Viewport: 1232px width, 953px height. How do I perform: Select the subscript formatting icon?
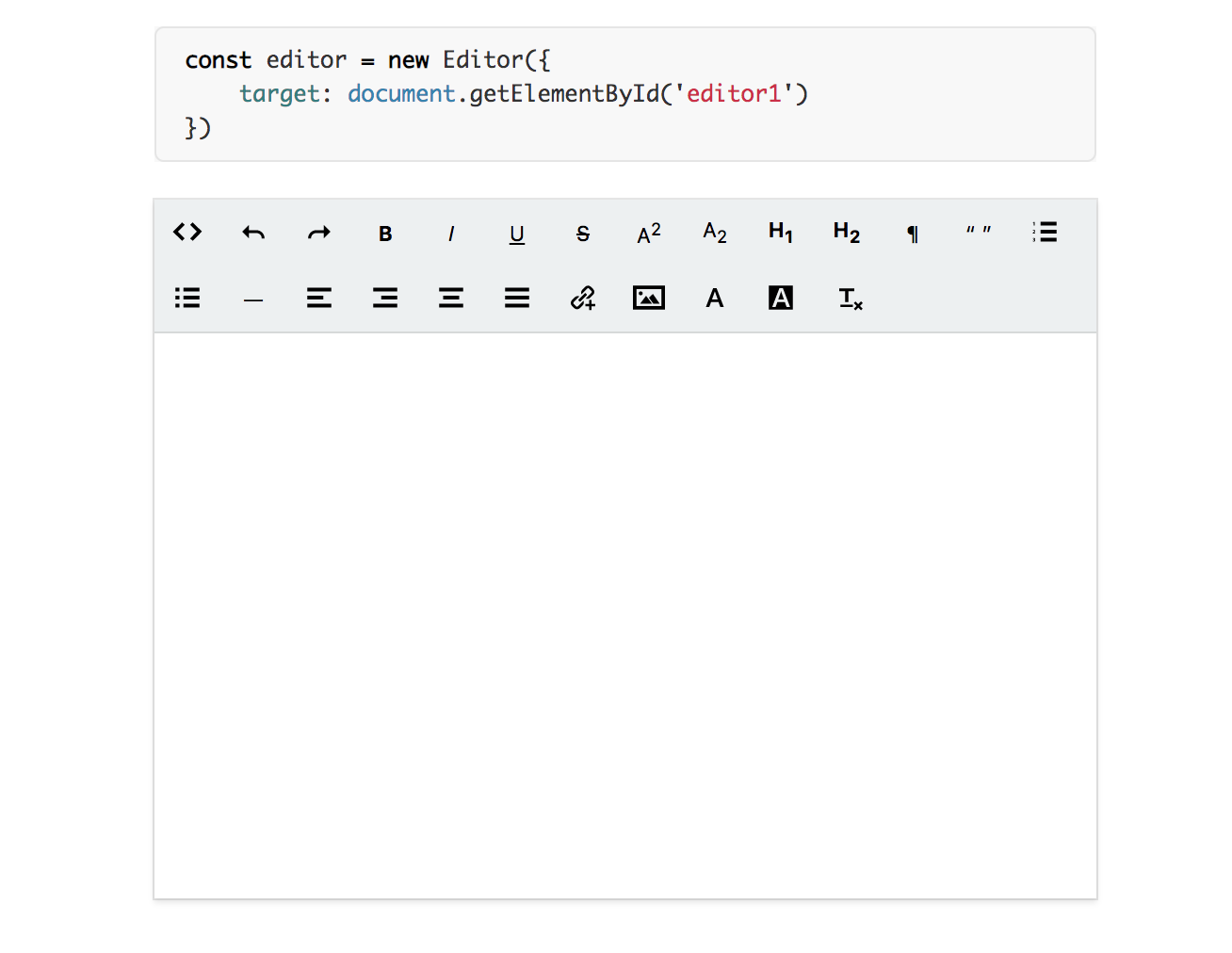(x=714, y=233)
